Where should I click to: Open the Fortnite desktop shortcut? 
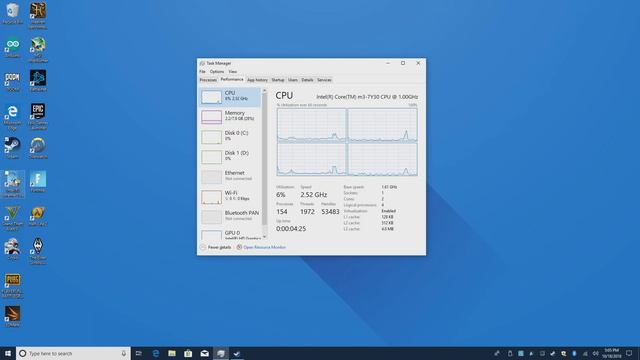pos(38,182)
